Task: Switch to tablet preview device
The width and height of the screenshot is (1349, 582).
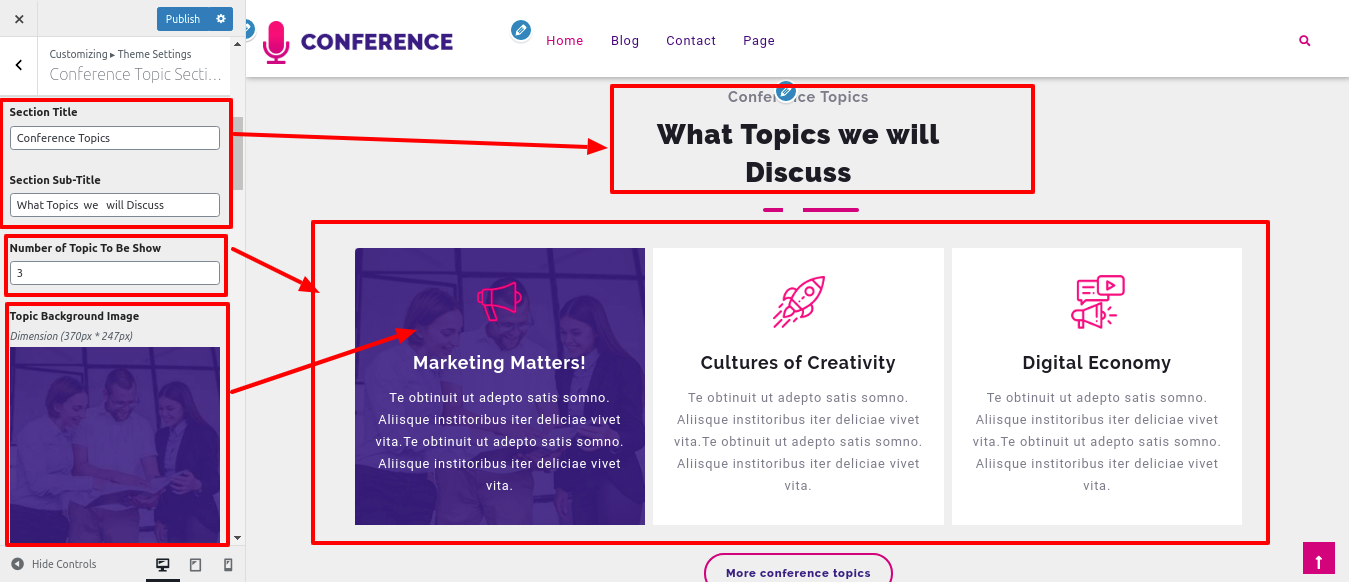Action: point(195,565)
